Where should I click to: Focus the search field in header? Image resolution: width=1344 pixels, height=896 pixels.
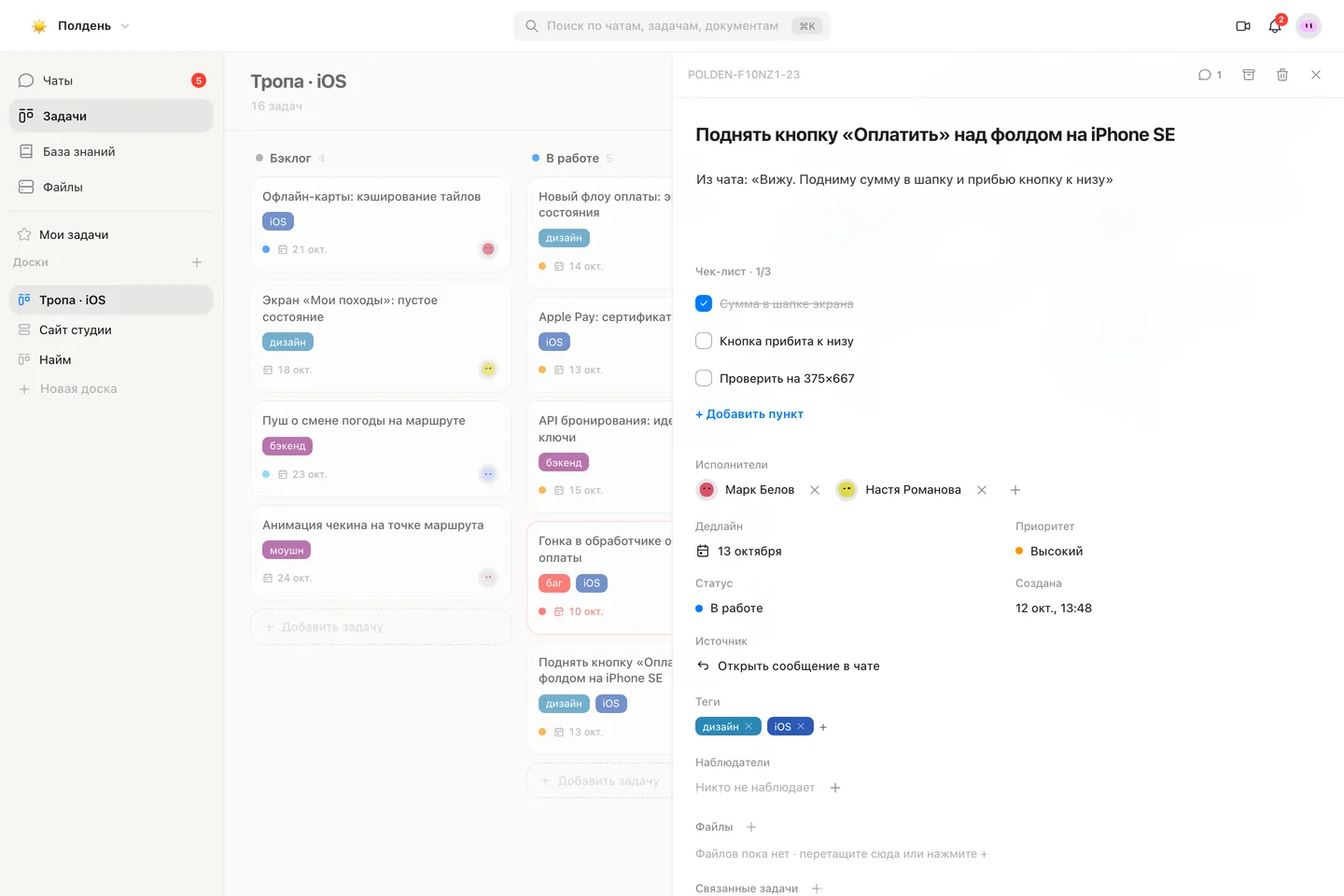[x=672, y=26]
